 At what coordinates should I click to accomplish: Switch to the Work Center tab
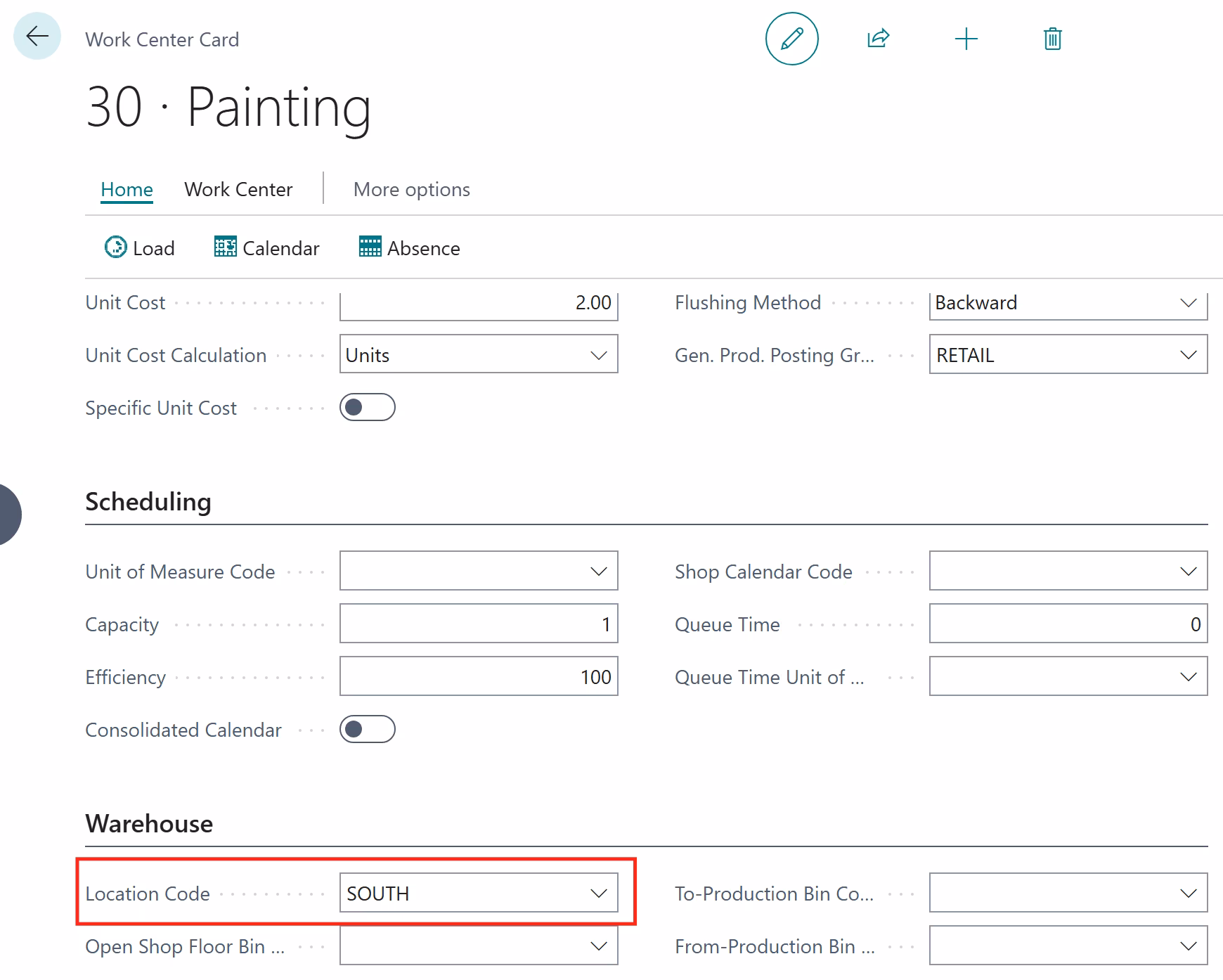[238, 190]
